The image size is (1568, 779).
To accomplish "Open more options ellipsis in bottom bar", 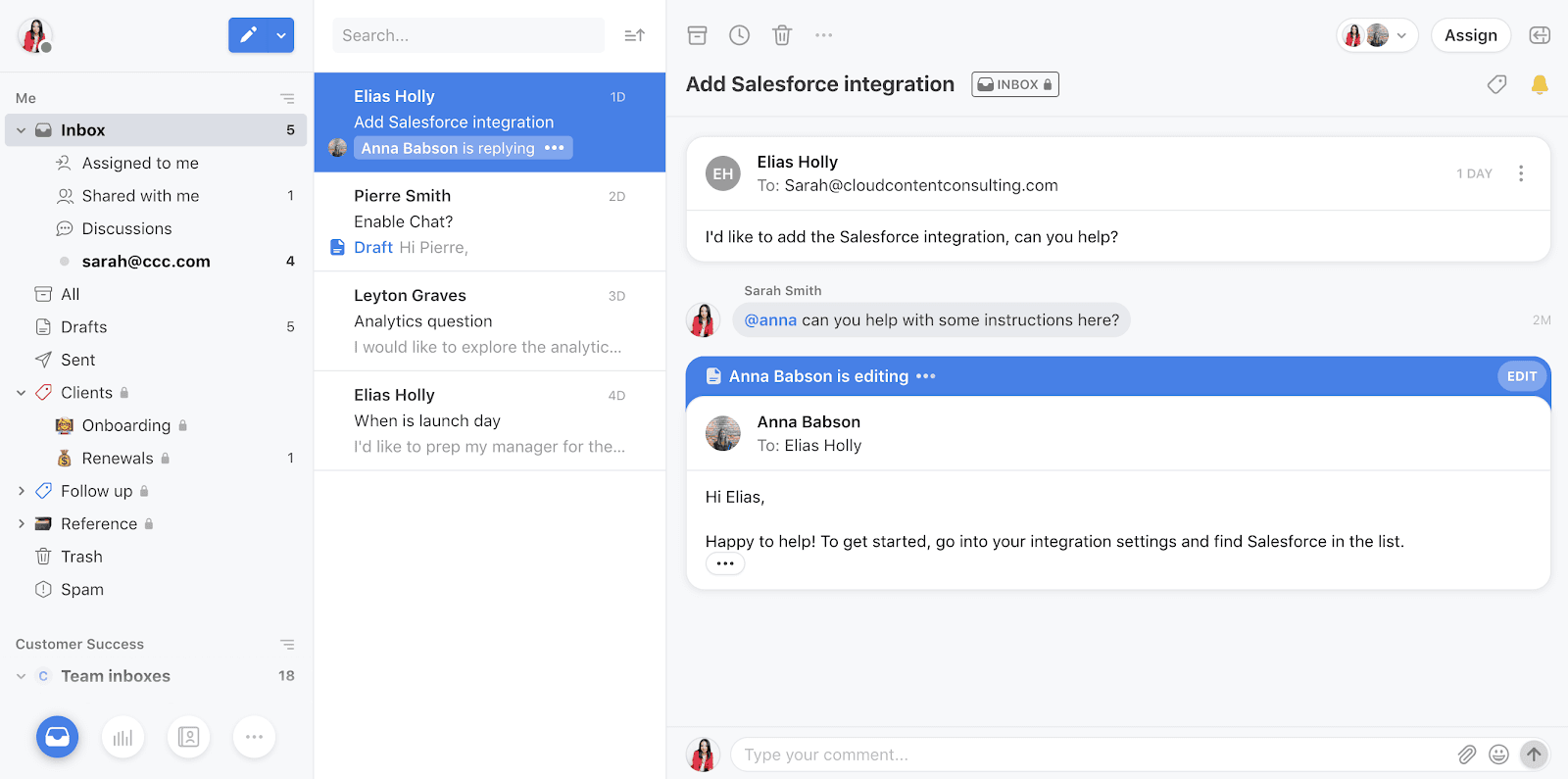I will 254,737.
